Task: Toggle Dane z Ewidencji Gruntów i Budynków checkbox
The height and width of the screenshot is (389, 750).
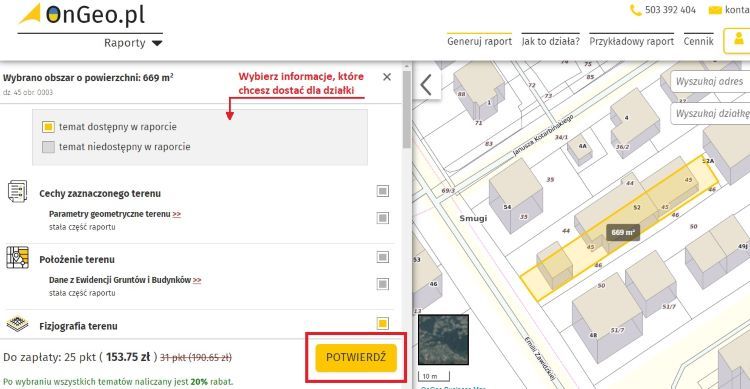Action: tap(383, 284)
